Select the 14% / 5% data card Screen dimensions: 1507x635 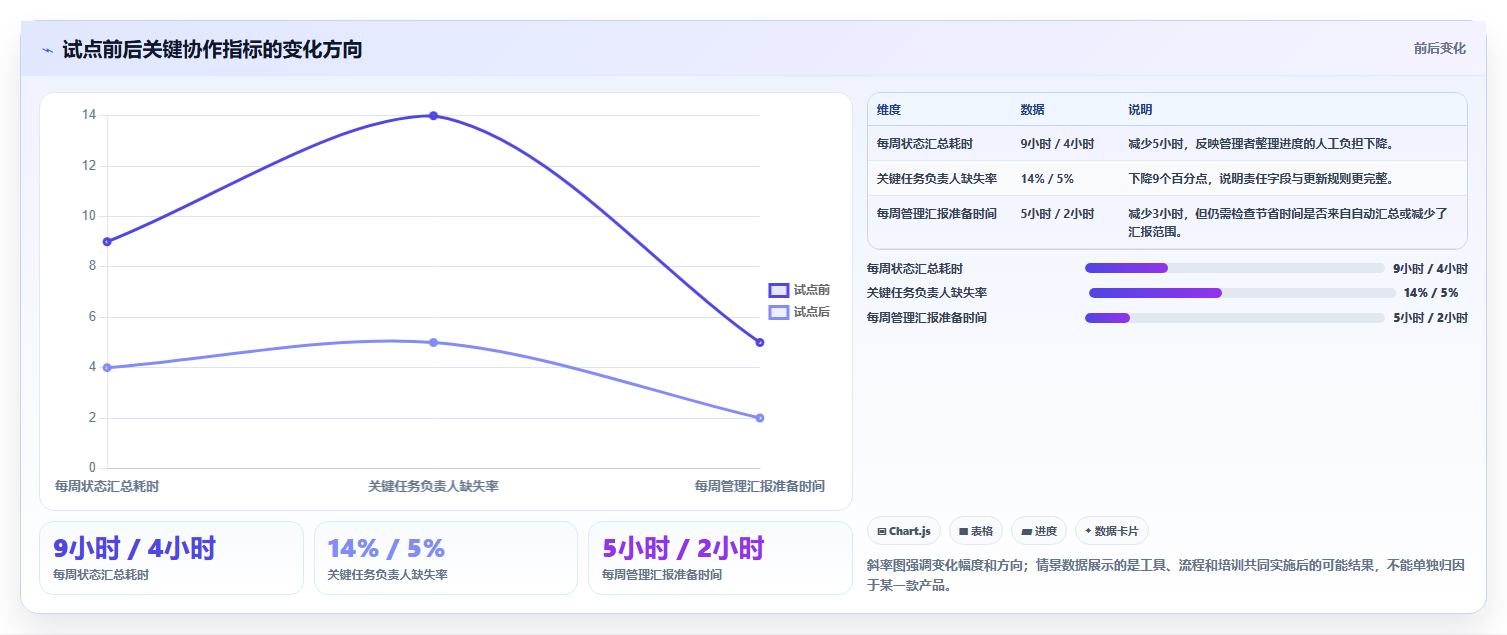click(446, 558)
